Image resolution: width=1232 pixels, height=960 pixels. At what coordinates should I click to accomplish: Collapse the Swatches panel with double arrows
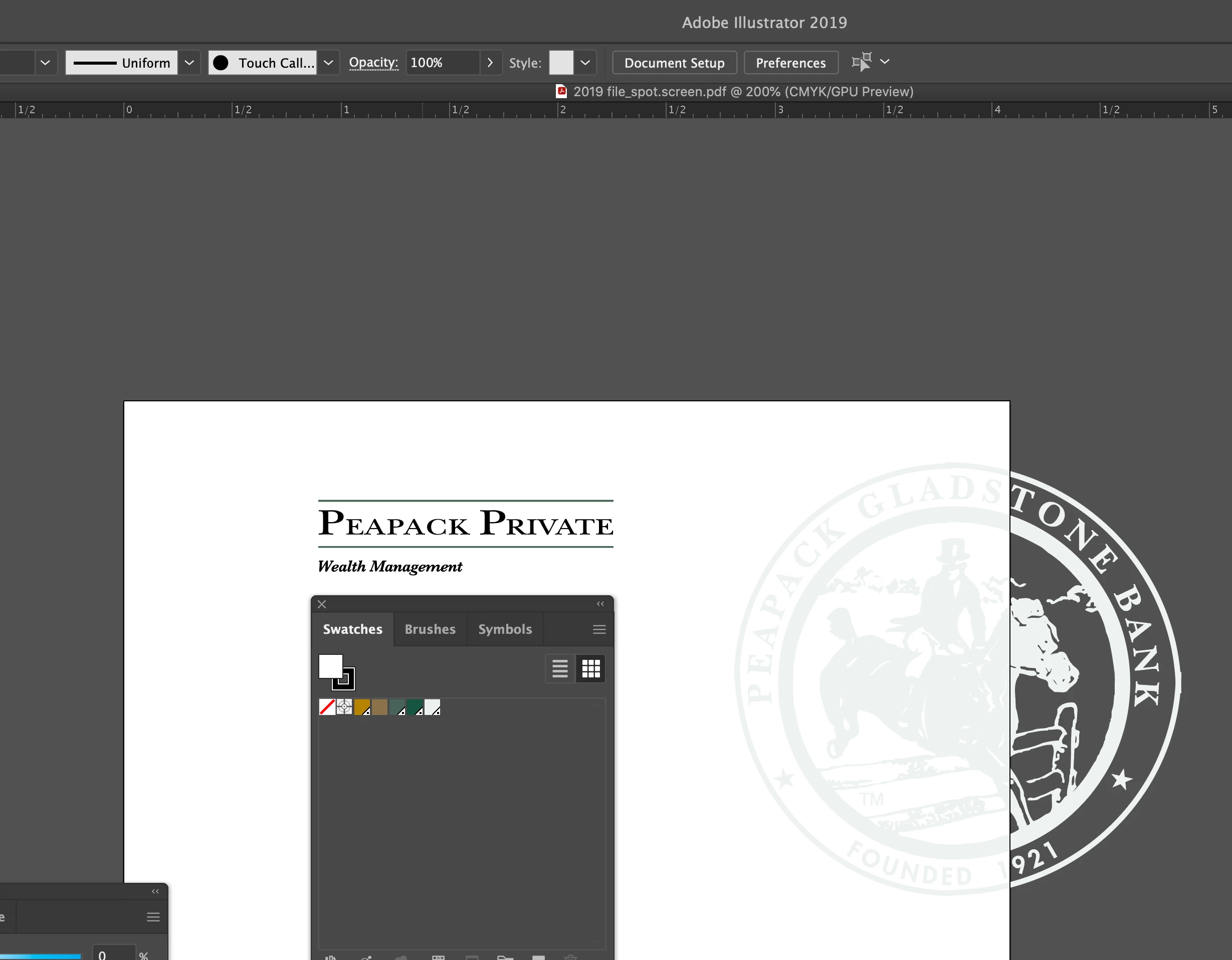[x=600, y=604]
